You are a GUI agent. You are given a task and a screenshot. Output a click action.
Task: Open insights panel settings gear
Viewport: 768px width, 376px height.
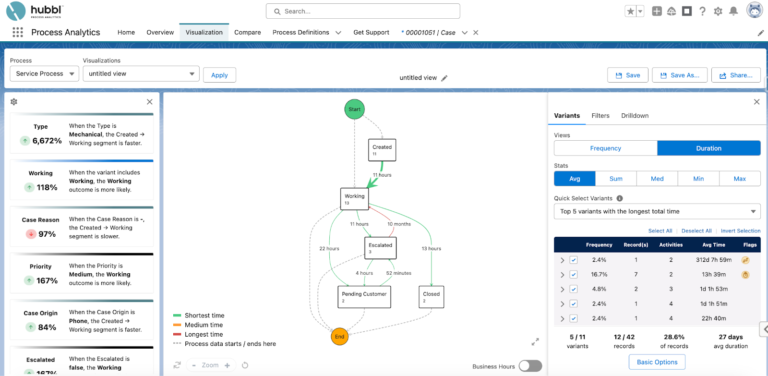(x=14, y=102)
